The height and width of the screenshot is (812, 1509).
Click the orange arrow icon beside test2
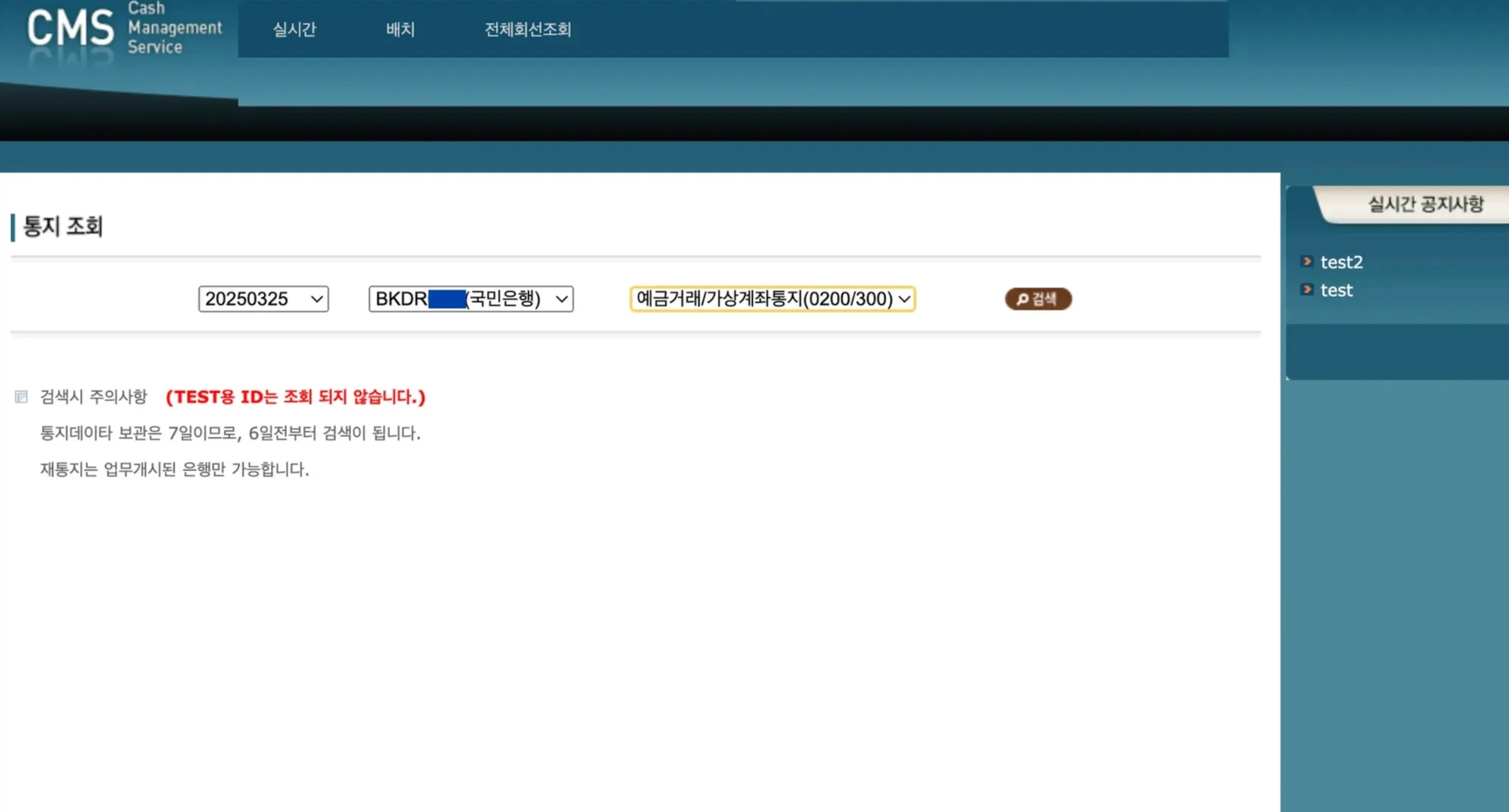[x=1307, y=262]
